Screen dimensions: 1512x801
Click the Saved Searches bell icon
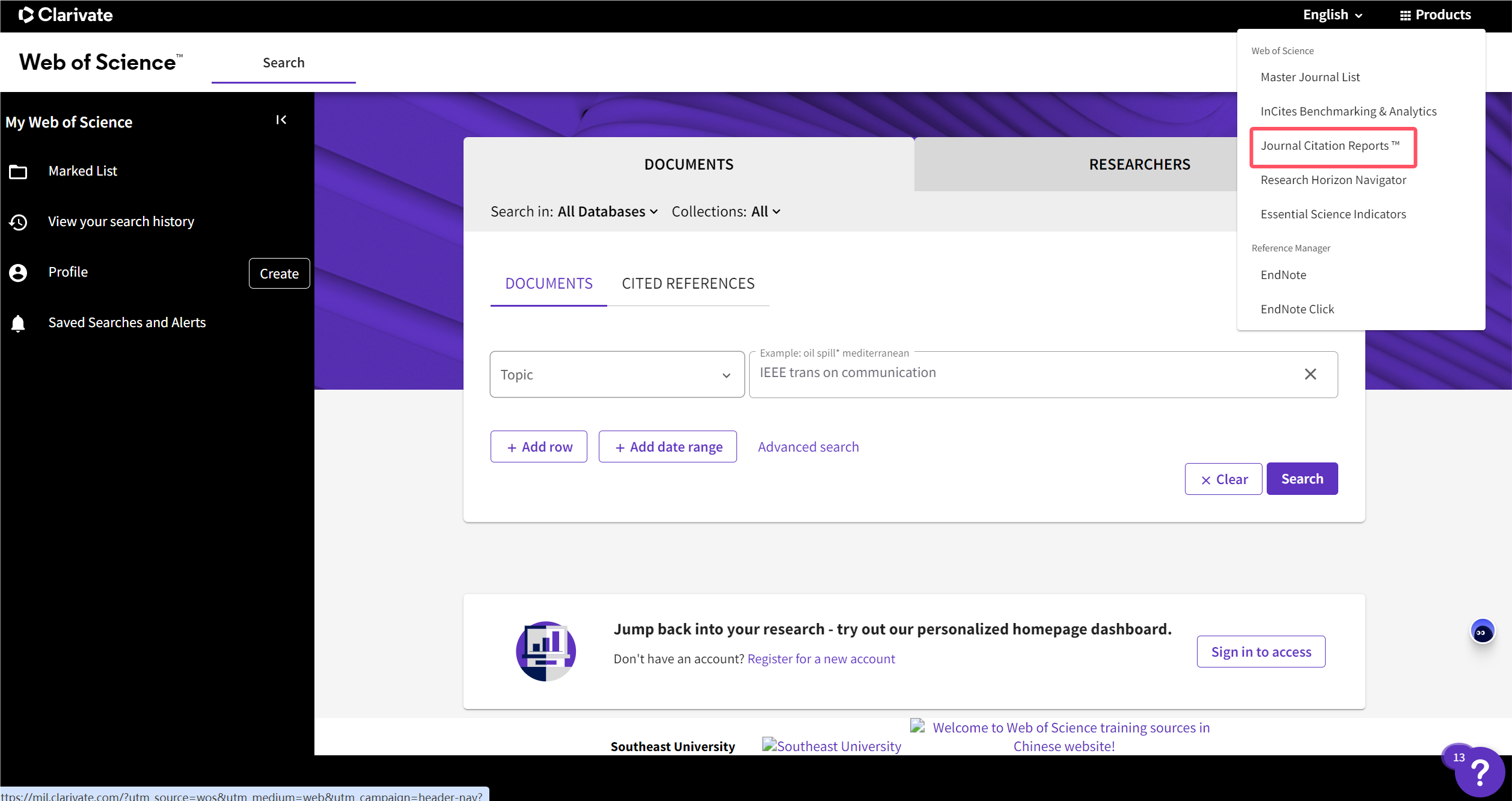click(18, 324)
